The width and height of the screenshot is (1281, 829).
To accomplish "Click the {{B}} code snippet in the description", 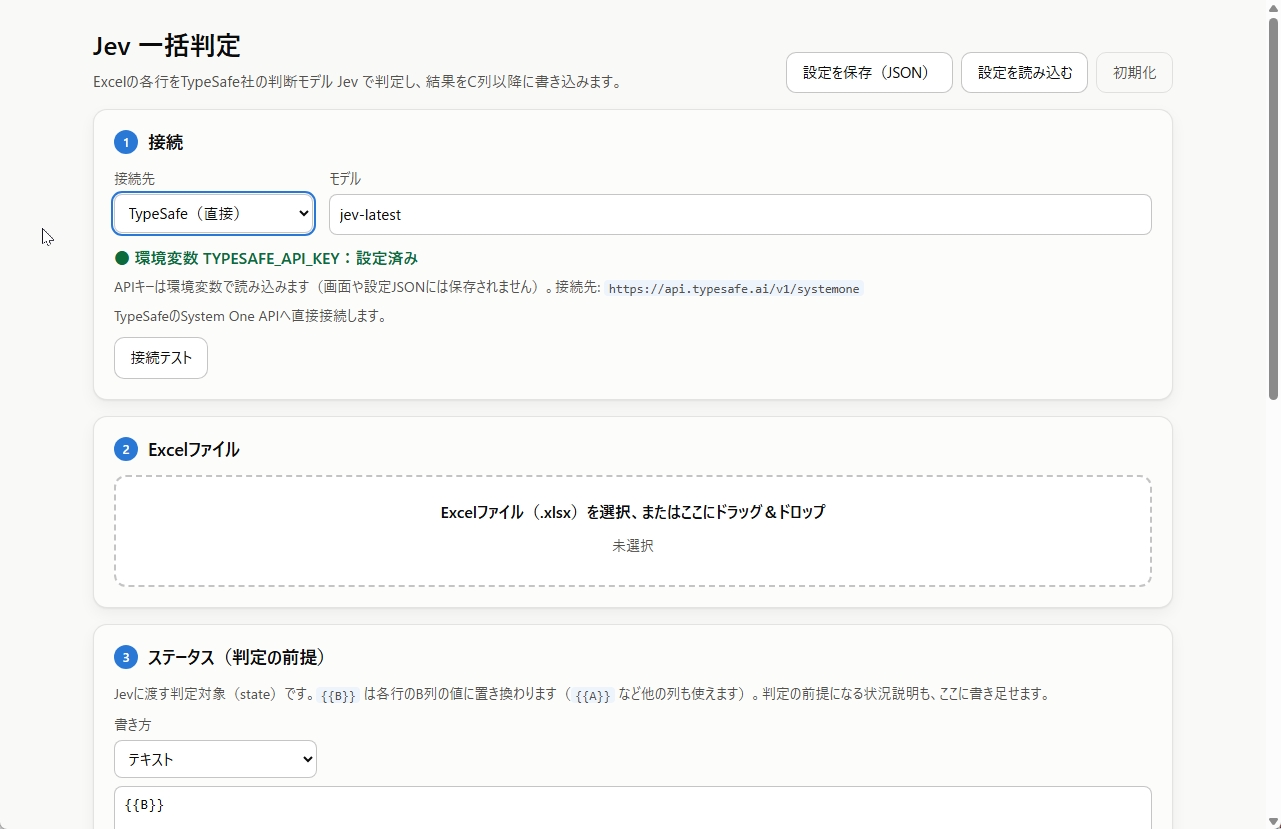I will click(338, 695).
